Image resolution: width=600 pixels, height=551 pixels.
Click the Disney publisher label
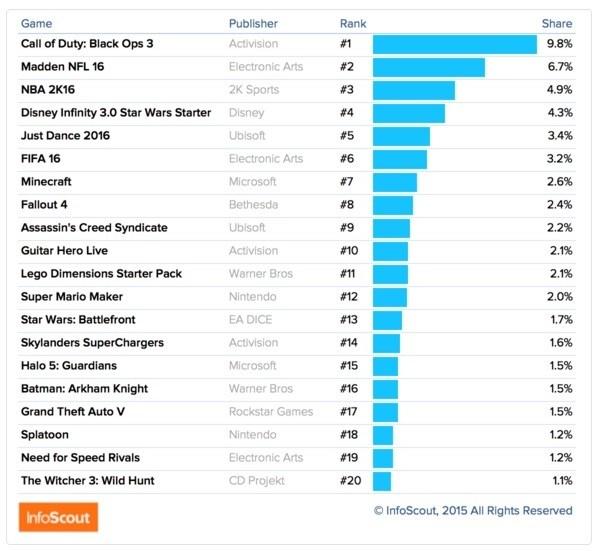pyautogui.click(x=246, y=113)
